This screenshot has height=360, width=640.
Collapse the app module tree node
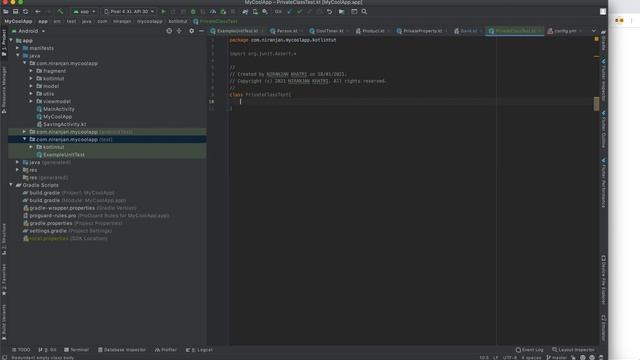(x=11, y=40)
